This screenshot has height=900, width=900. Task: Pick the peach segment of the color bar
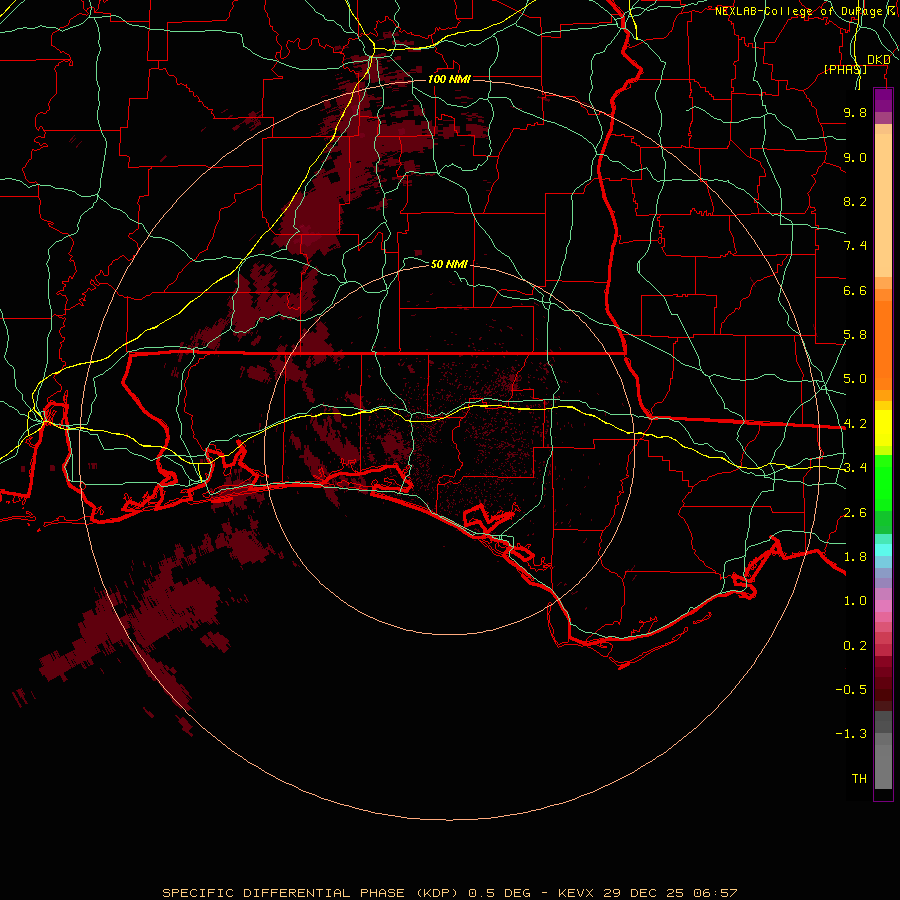click(x=883, y=205)
